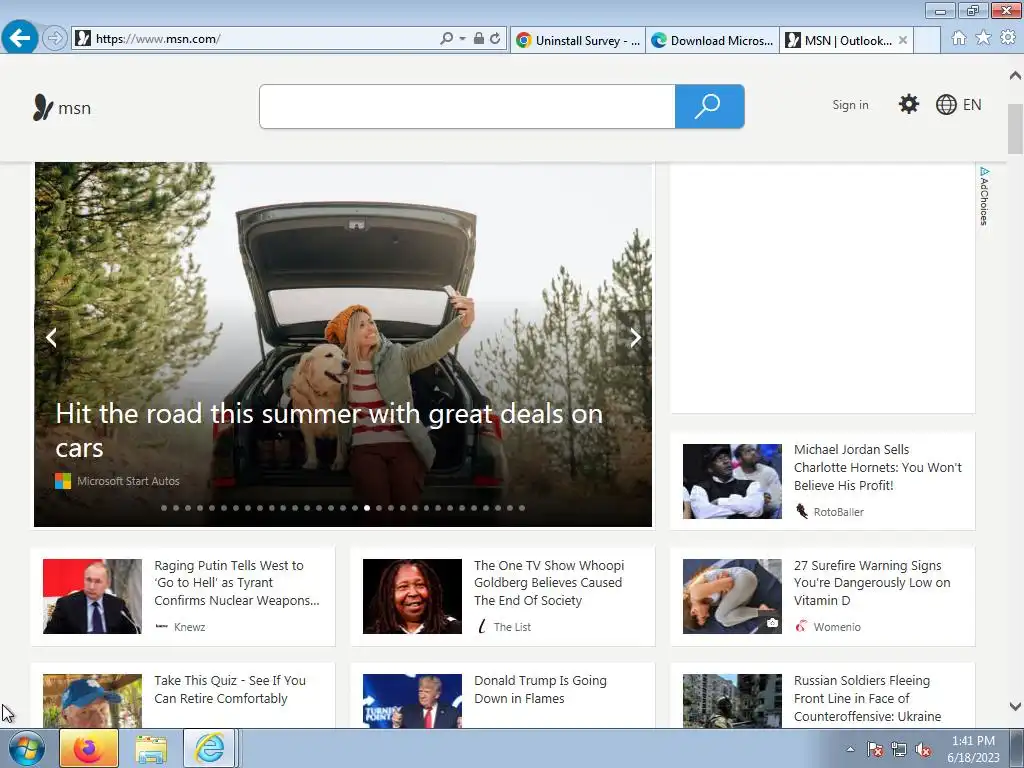Open the Raging Putin article
Image resolution: width=1024 pixels, height=768 pixels.
236,583
